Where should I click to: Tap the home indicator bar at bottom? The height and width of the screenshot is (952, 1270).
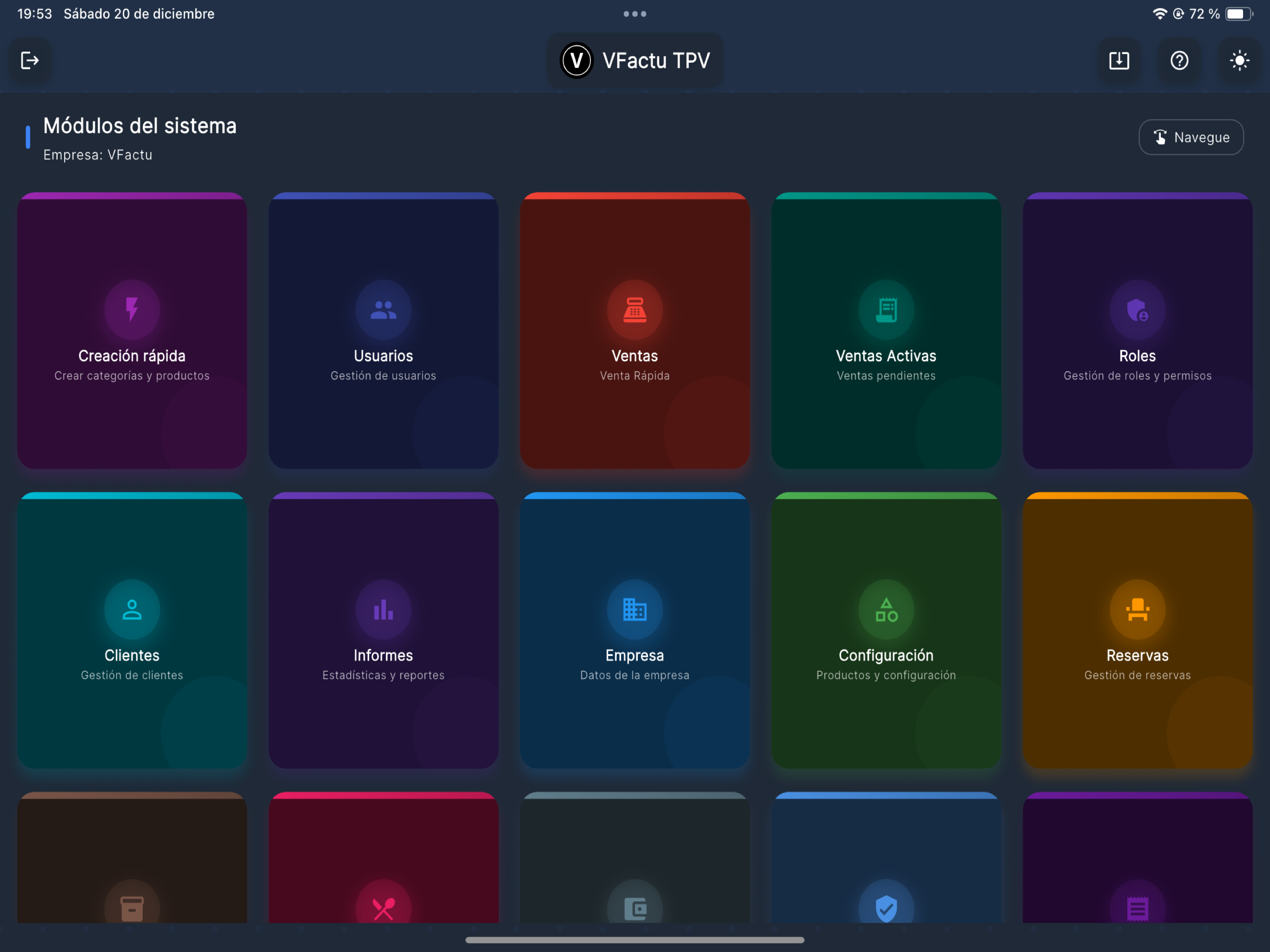635,940
